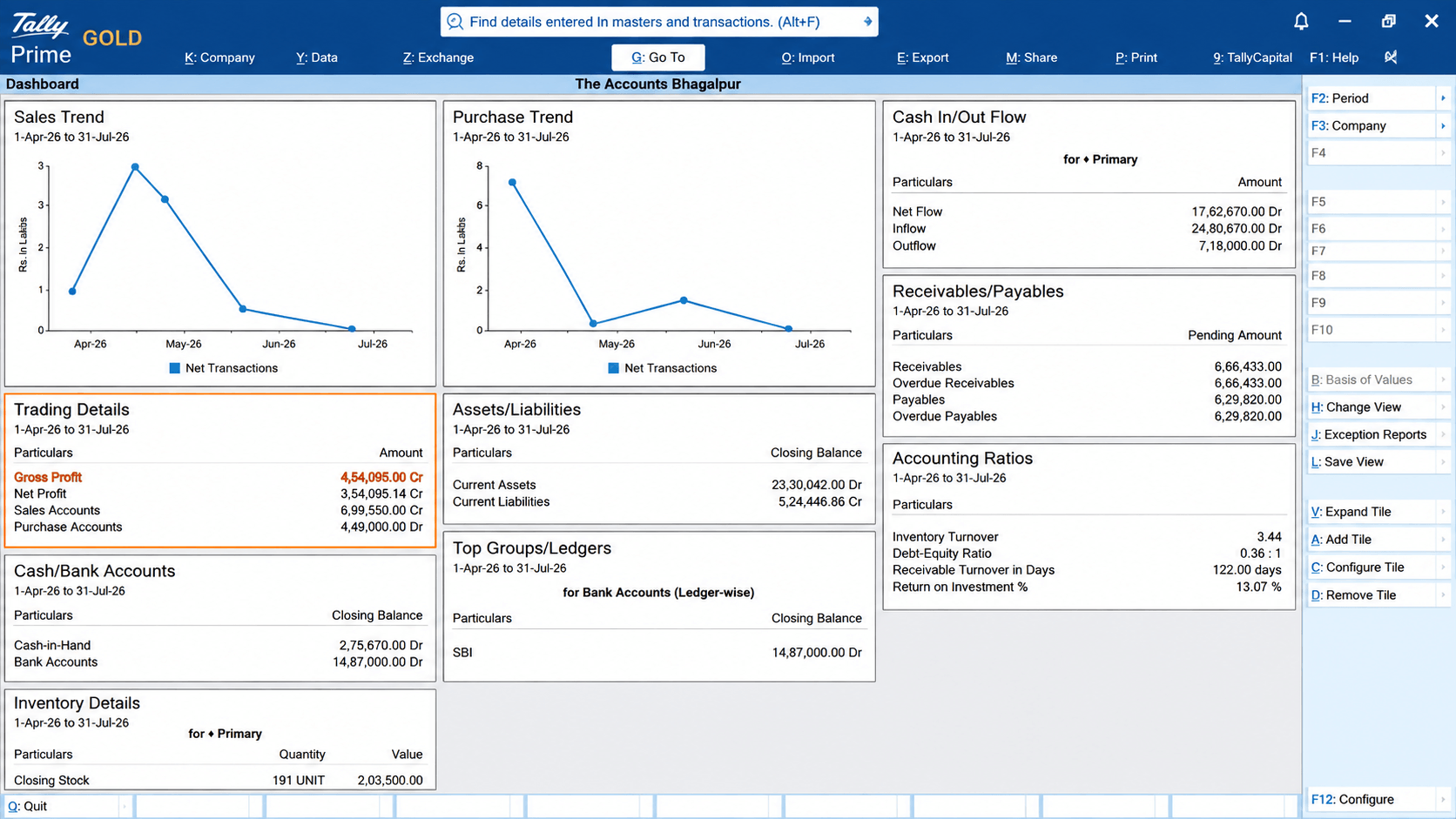Click the Purchase Accounts row
This screenshot has height=819, width=1456.
pyautogui.click(x=219, y=527)
